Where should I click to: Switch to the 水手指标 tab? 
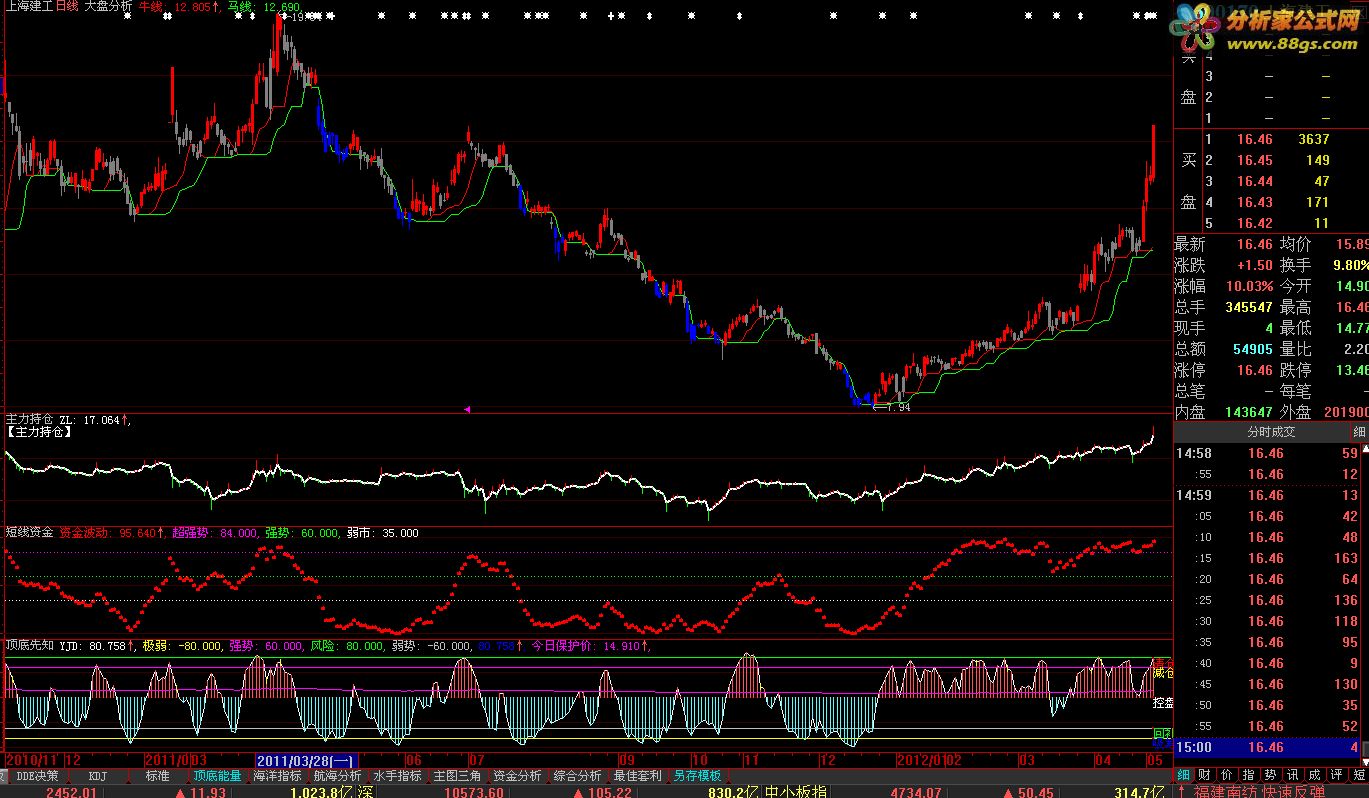(398, 775)
